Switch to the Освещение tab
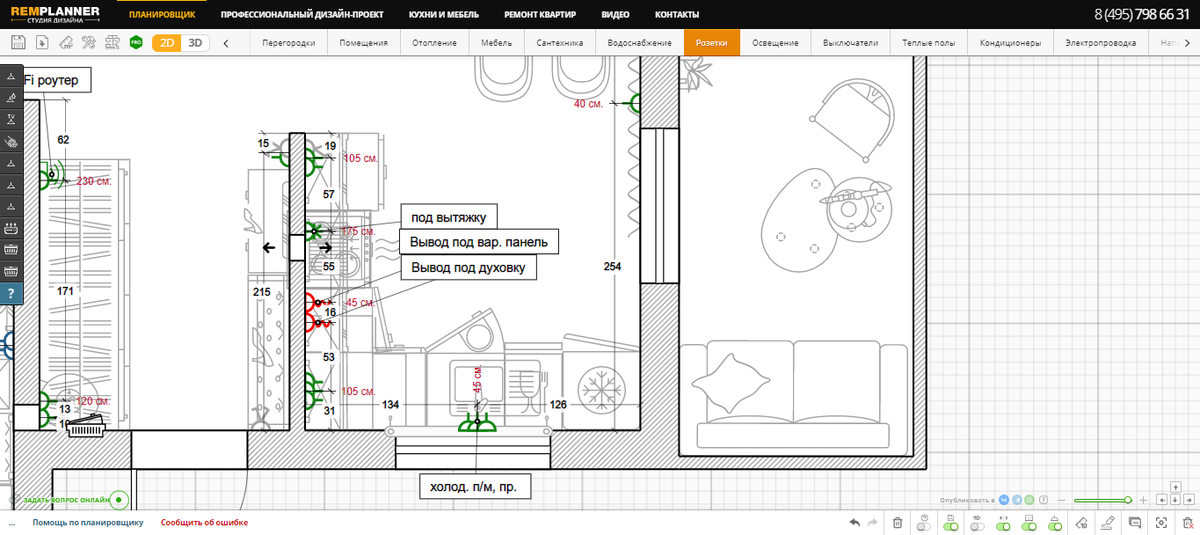The width and height of the screenshot is (1200, 535). [775, 43]
